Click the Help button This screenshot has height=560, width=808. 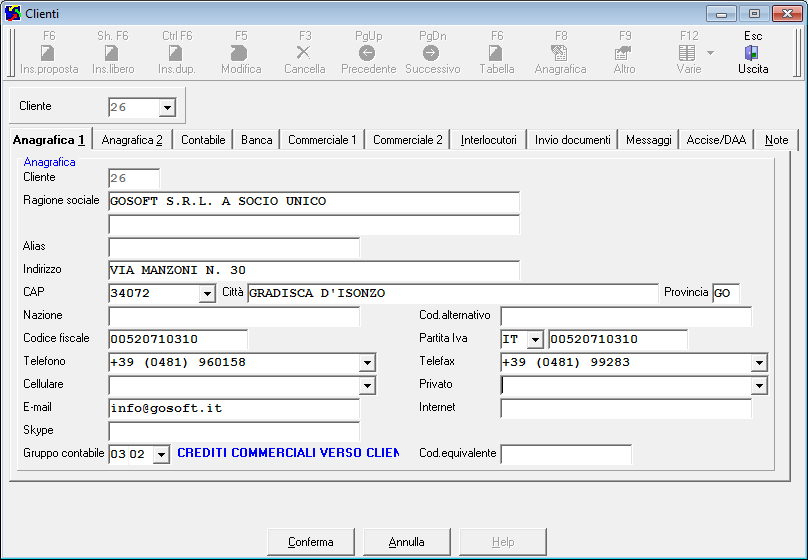pyautogui.click(x=502, y=542)
